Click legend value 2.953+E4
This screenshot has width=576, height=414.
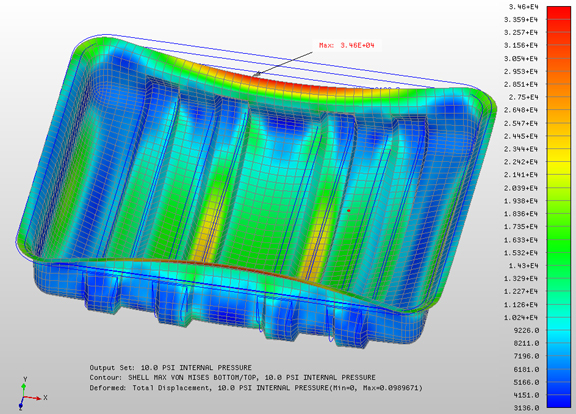pyautogui.click(x=521, y=71)
